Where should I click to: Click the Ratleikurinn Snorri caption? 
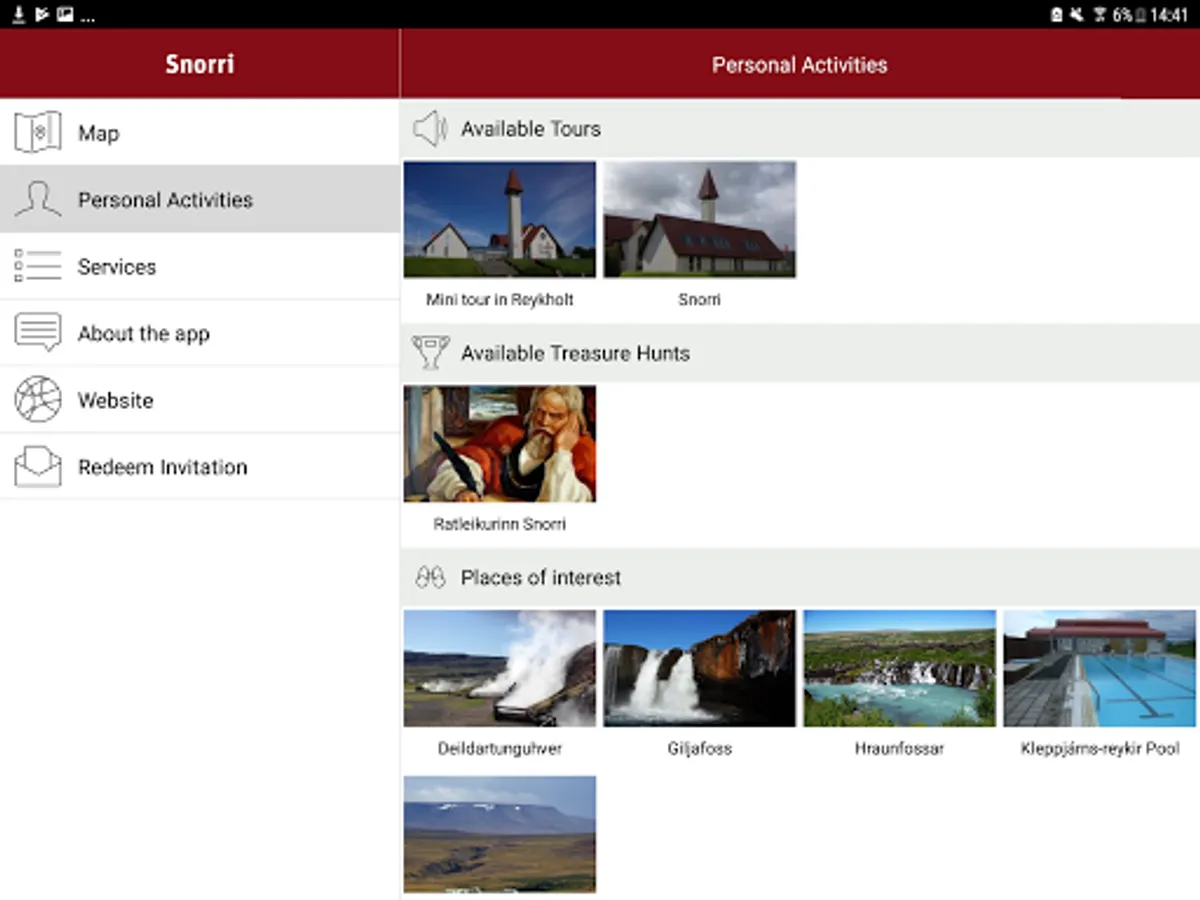[500, 523]
